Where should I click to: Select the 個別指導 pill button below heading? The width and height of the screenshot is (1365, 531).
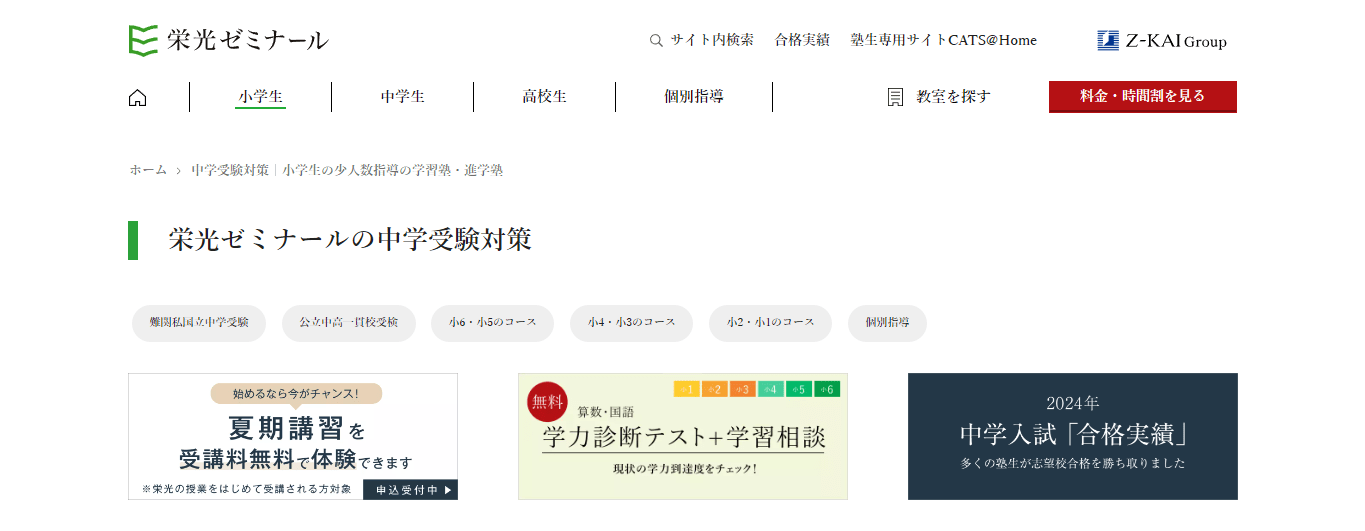tap(887, 323)
